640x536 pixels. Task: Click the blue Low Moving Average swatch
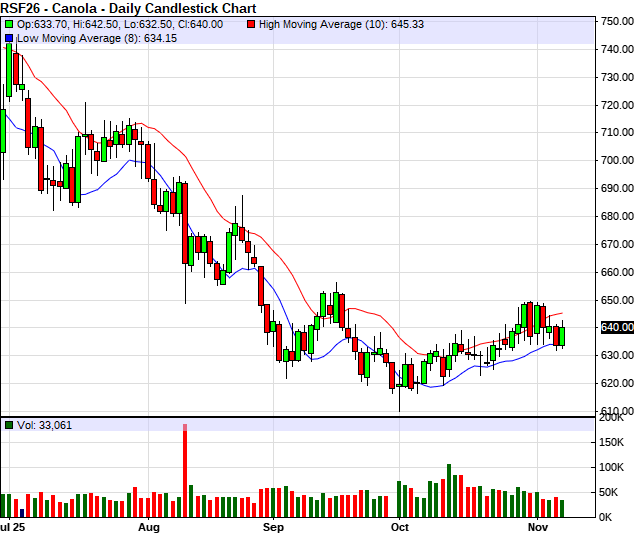tap(9, 38)
